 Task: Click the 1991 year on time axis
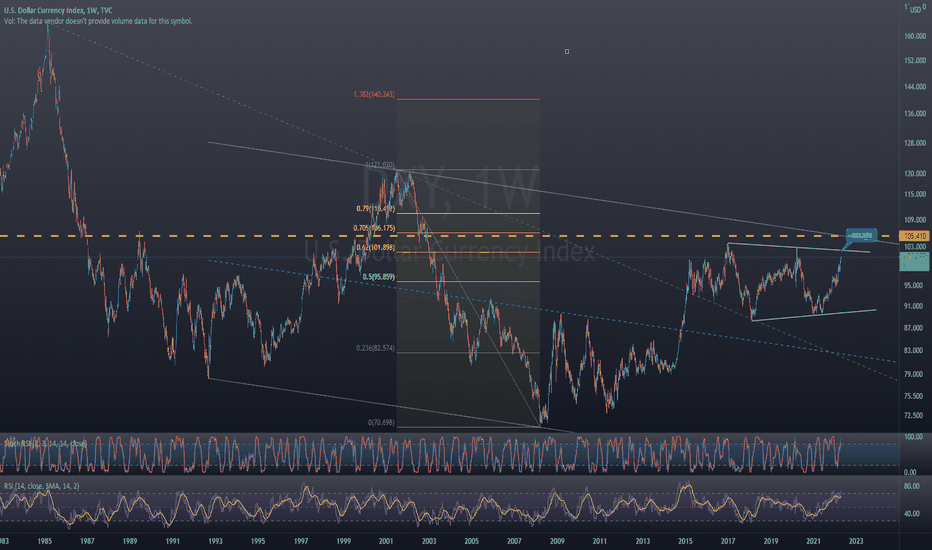[x=172, y=542]
